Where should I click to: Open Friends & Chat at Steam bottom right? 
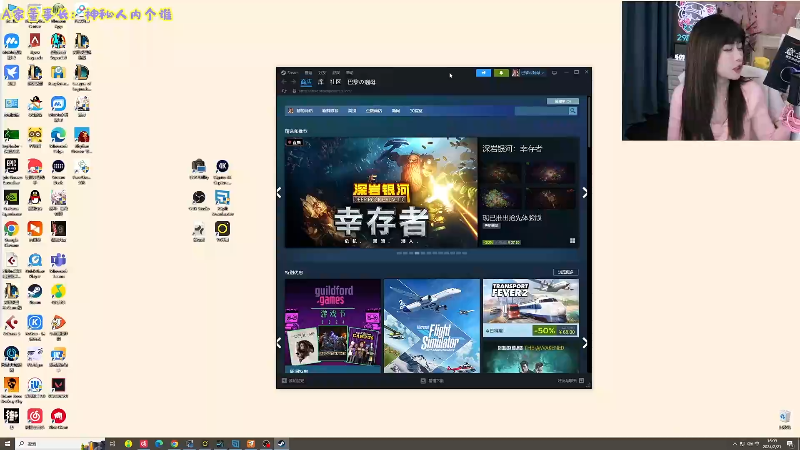pos(570,381)
